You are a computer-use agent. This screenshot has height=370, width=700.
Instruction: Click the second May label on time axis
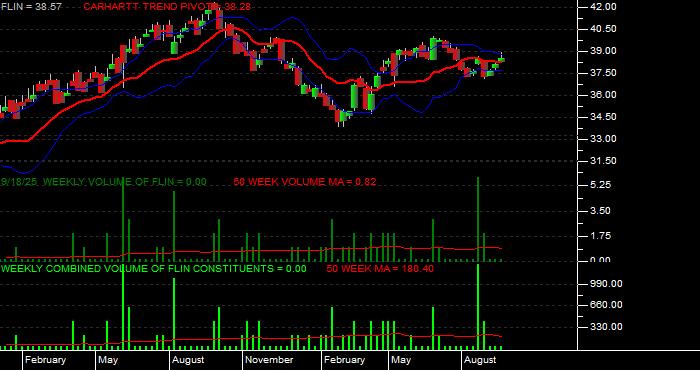coord(401,360)
